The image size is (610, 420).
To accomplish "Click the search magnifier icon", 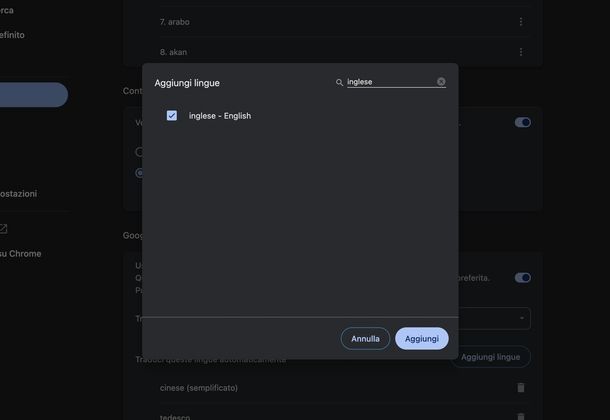I will click(339, 82).
